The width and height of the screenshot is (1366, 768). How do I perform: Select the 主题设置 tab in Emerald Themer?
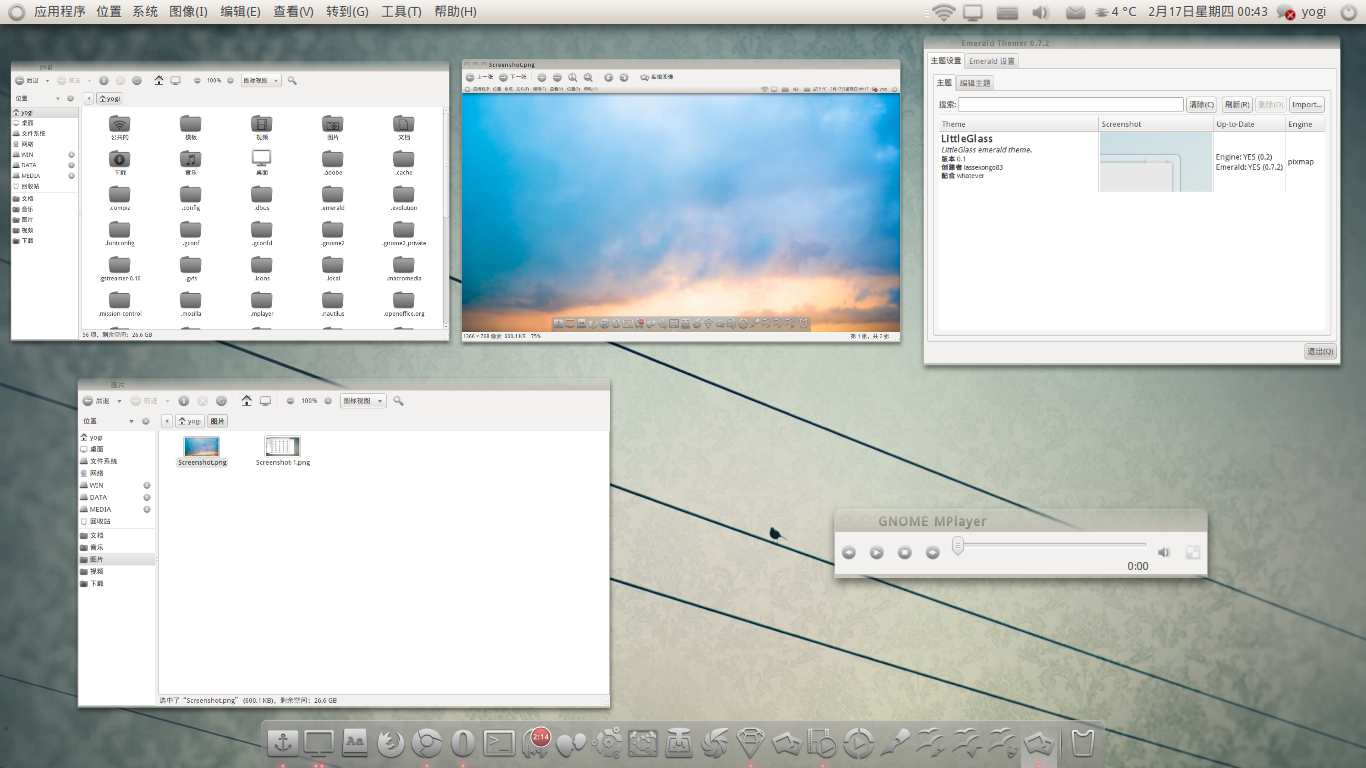coord(946,61)
